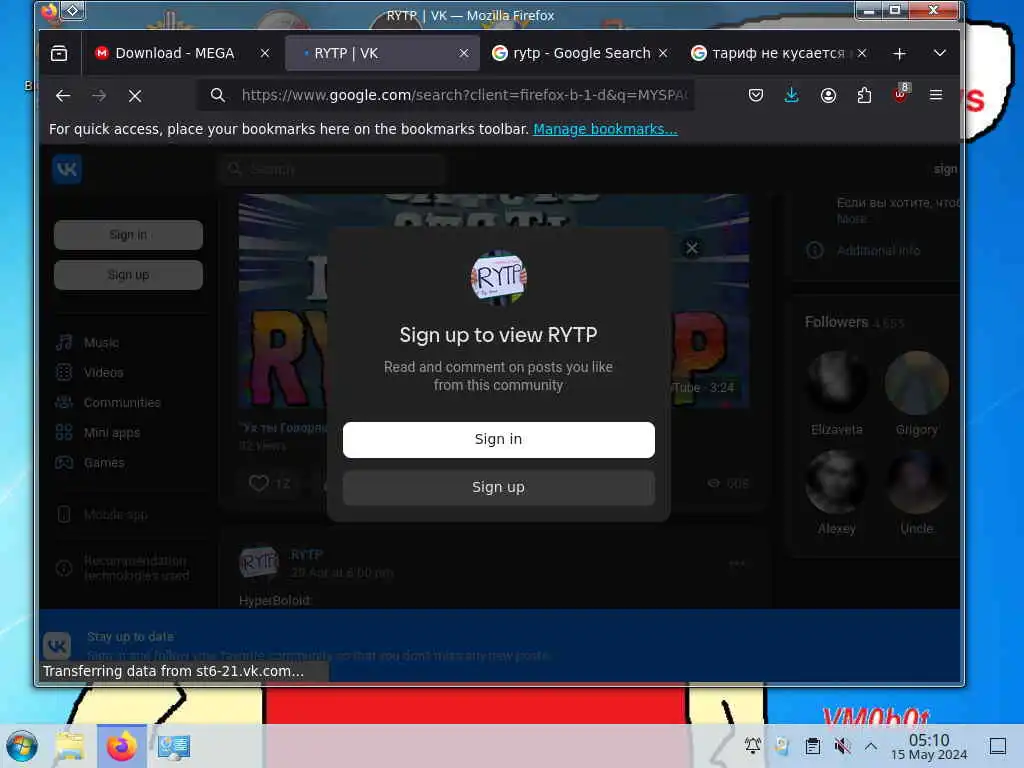The image size is (1024, 768).
Task: Open follower Grigory's avatar
Action: tap(917, 383)
